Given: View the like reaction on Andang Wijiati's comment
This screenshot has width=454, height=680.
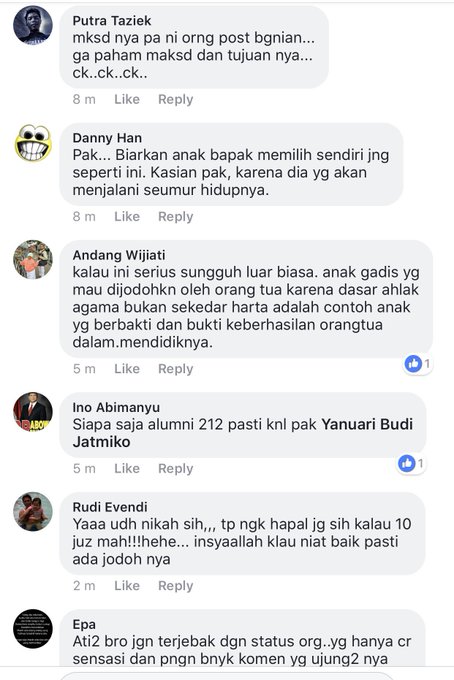Looking at the screenshot, I should (418, 364).
